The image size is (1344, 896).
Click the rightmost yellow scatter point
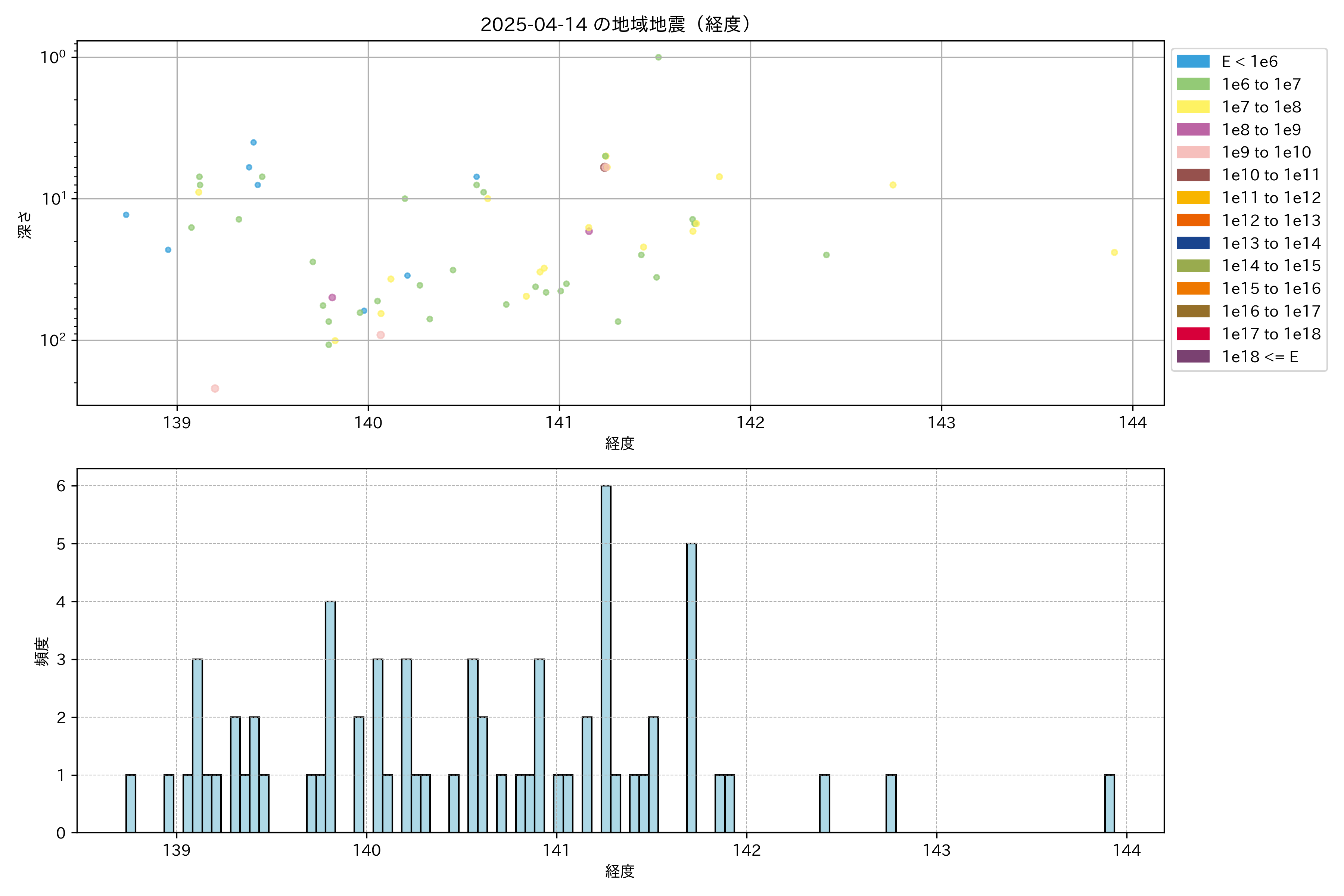click(1114, 253)
